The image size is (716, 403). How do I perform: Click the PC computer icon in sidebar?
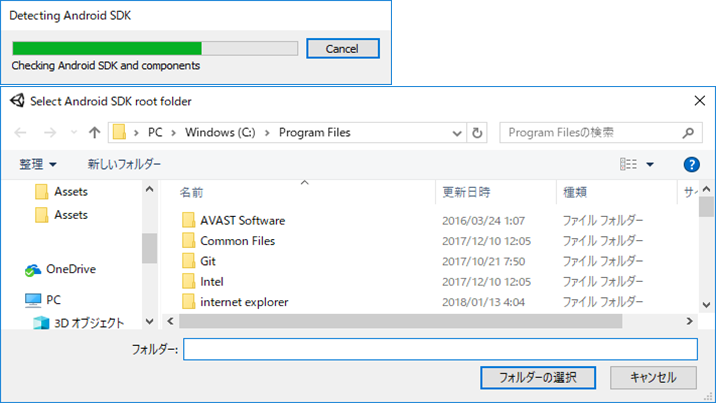pos(33,300)
